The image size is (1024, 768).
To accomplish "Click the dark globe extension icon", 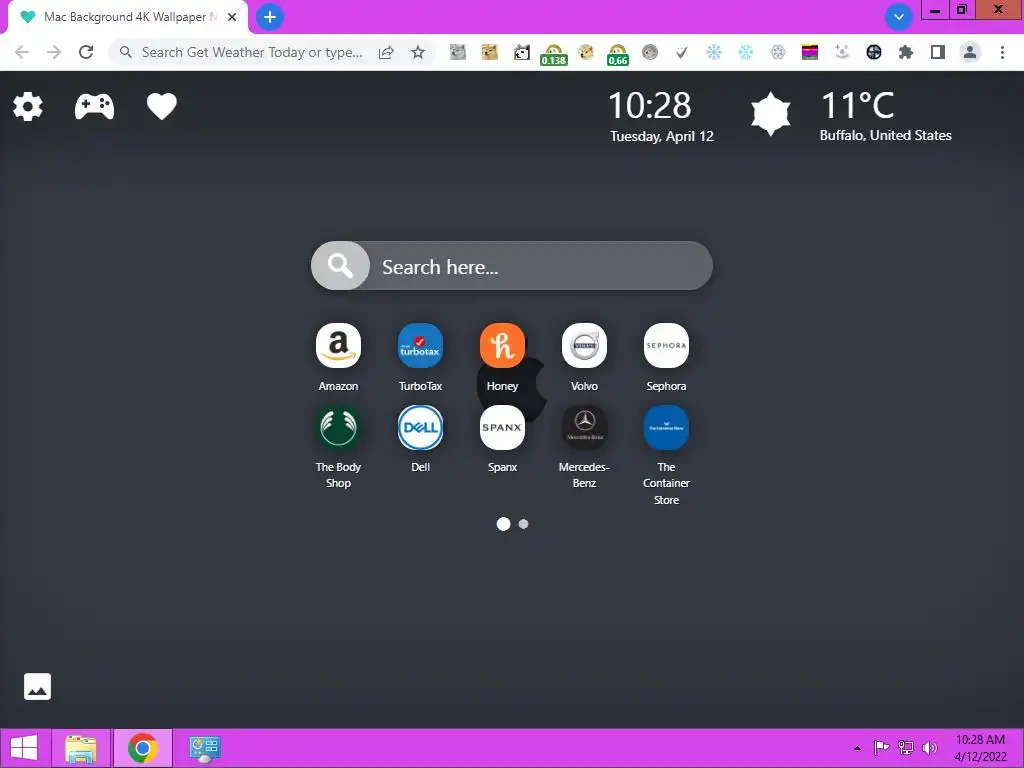I will [x=874, y=52].
